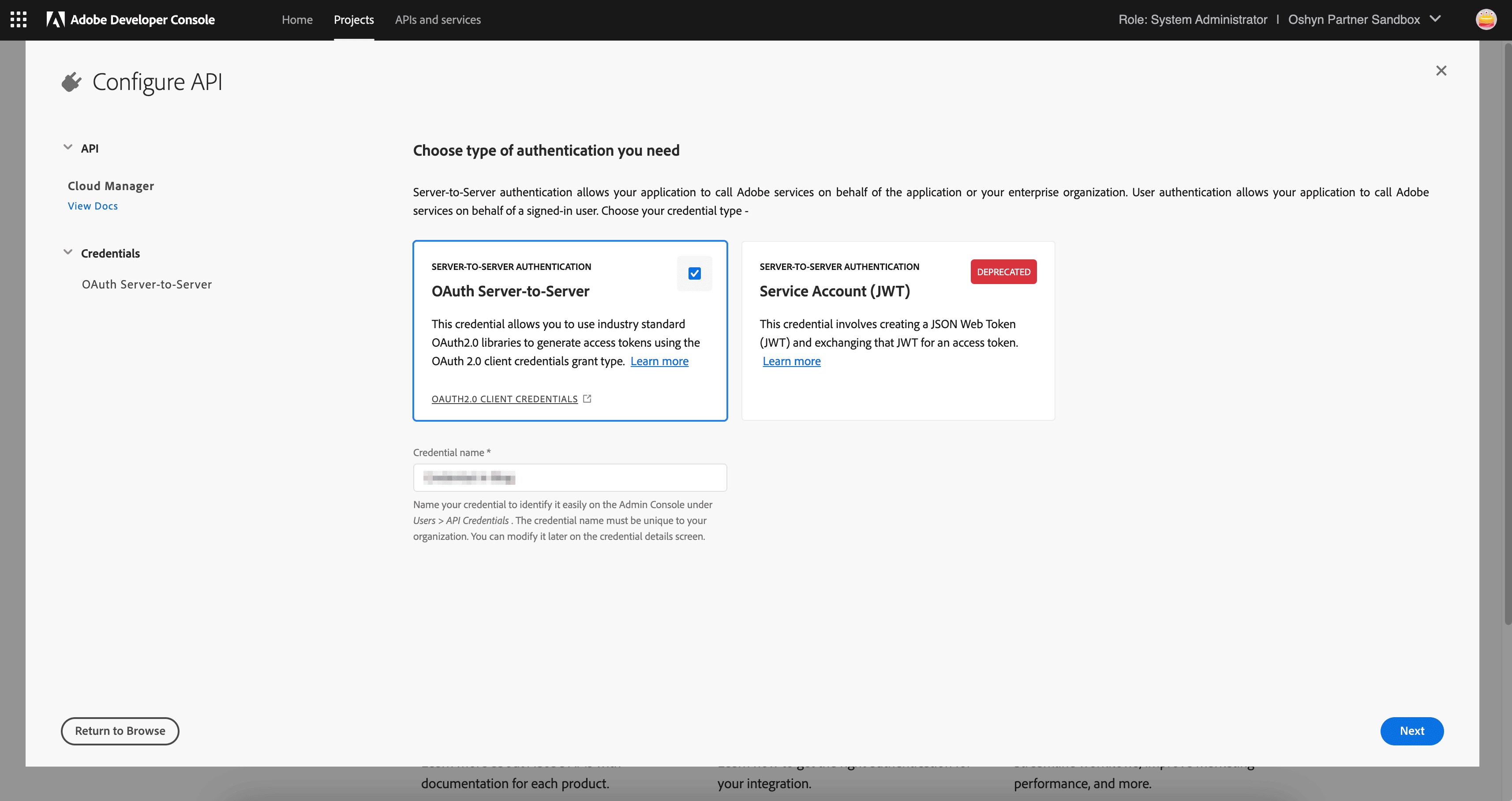Click the Role: System Administrator text
Screen dimensions: 1512x801
click(x=1193, y=19)
